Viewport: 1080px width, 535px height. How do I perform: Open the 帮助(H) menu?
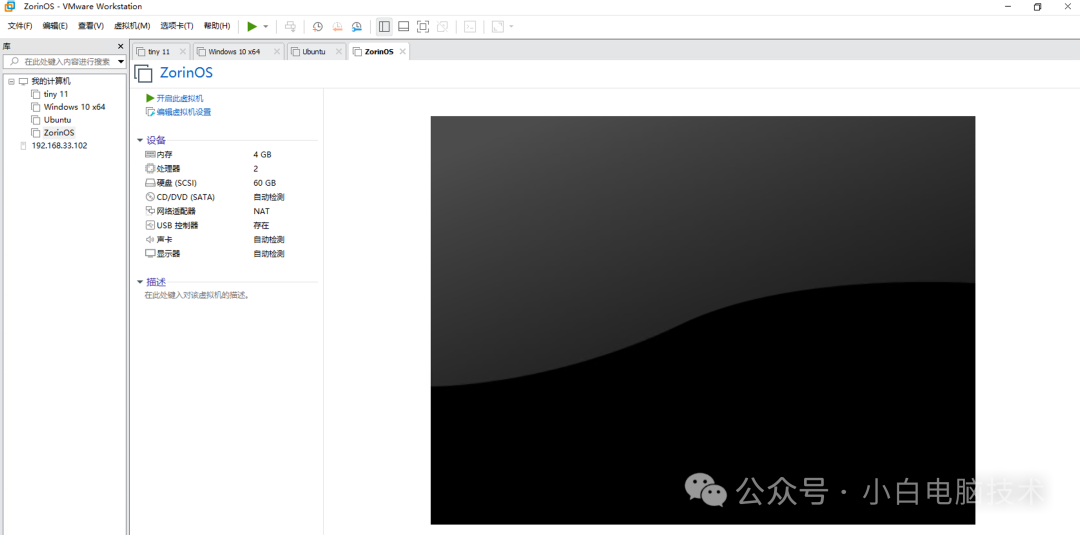coord(217,26)
